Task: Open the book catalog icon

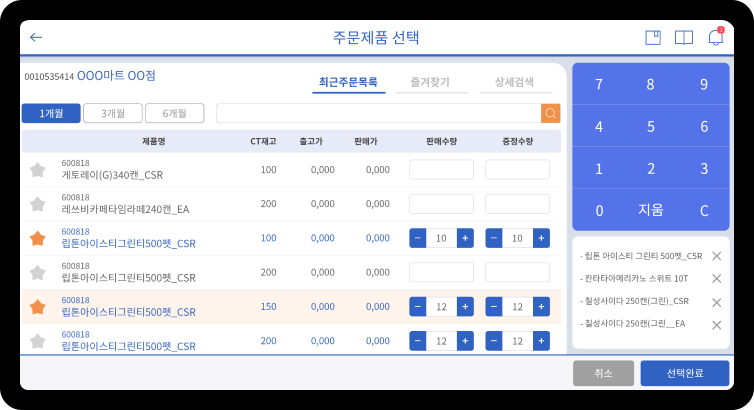Action: [684, 38]
